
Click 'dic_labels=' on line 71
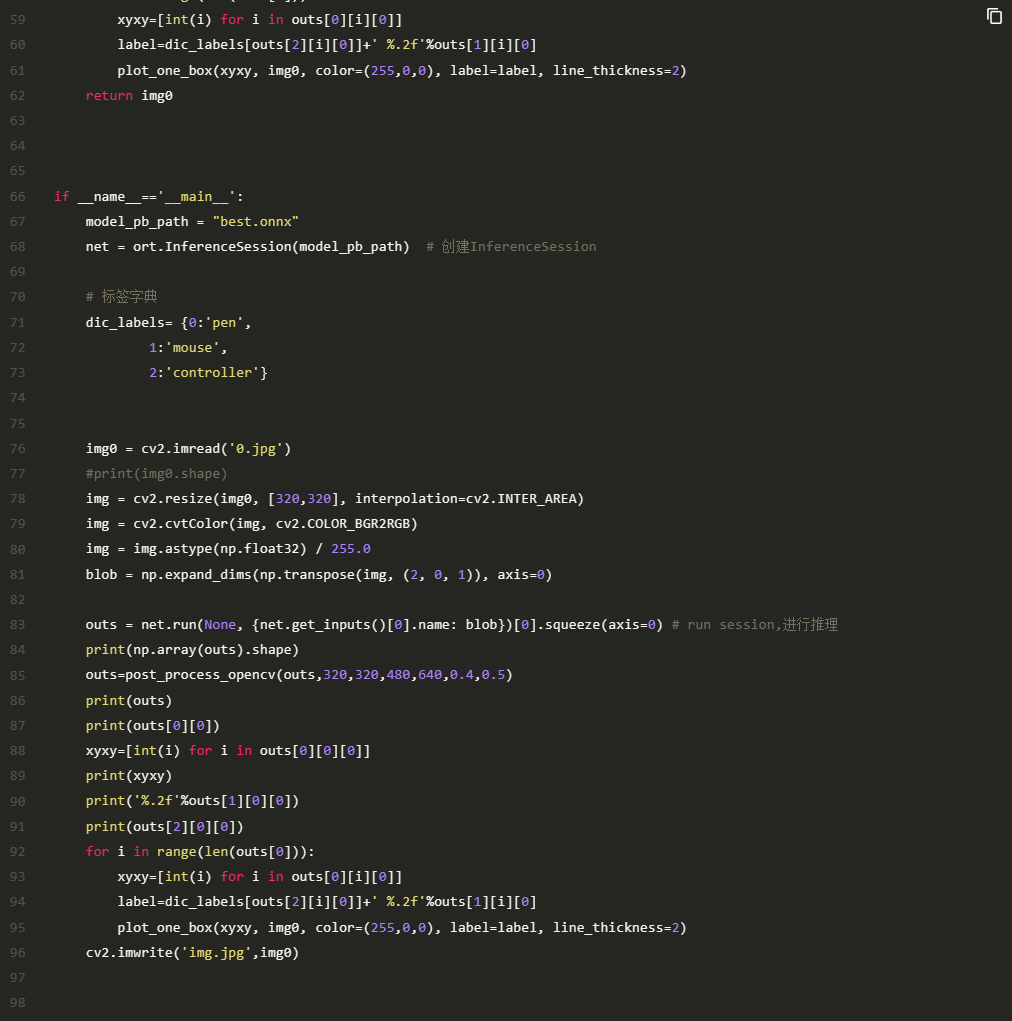pyautogui.click(x=129, y=323)
